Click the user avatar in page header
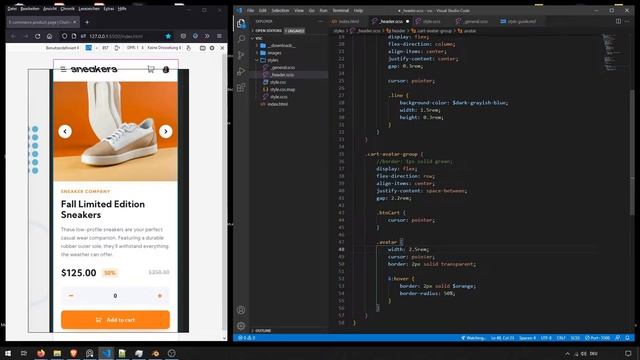Viewport: 640px width, 360px height. pos(166,69)
